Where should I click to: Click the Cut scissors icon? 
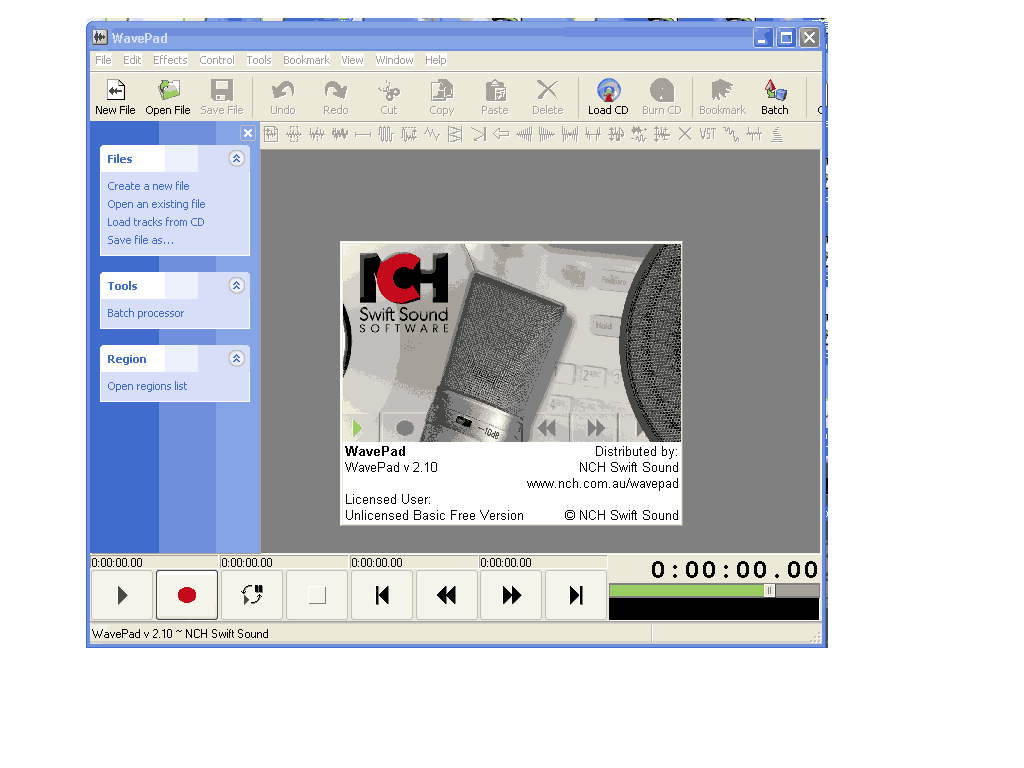389,97
